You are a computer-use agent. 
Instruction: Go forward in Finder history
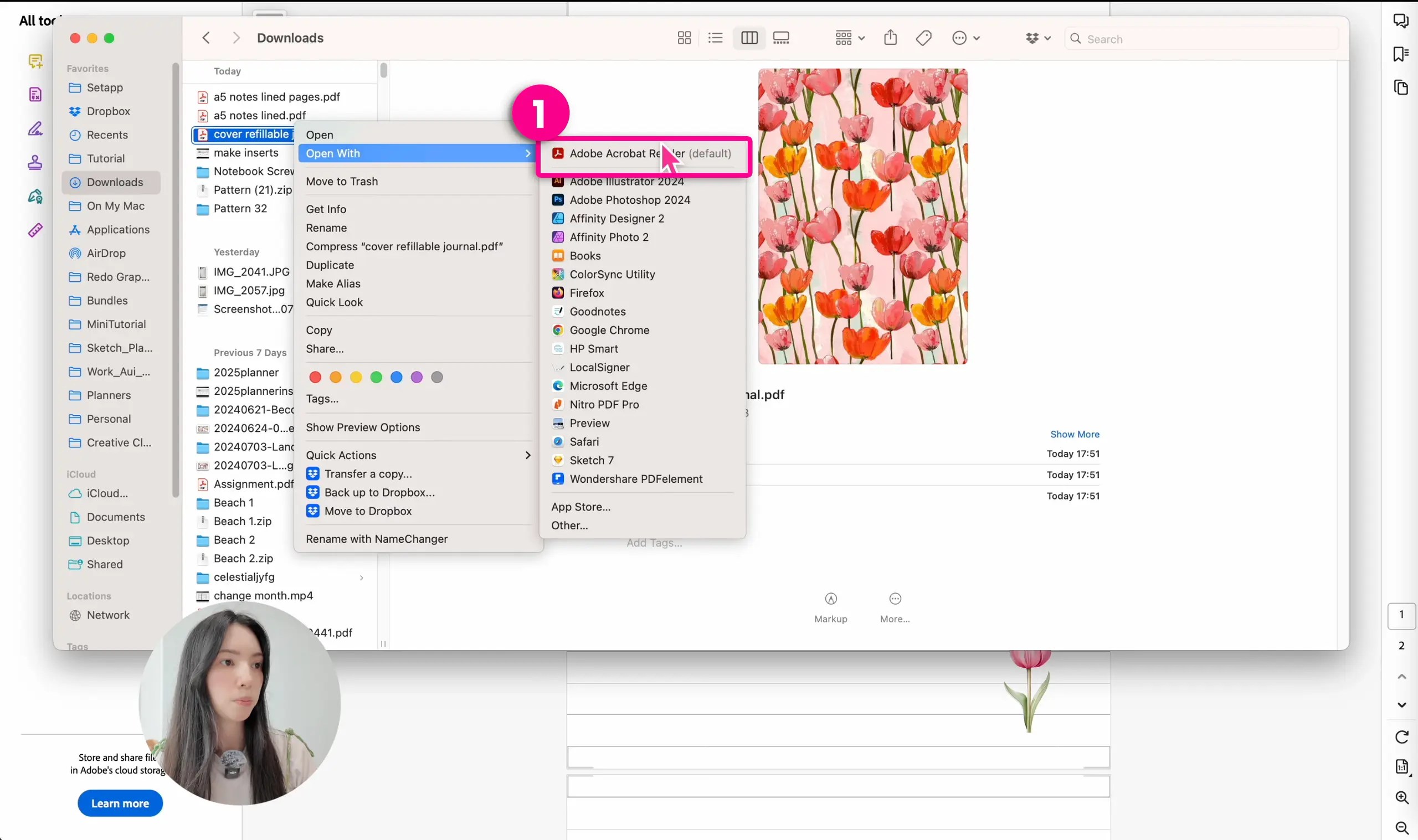[x=236, y=38]
